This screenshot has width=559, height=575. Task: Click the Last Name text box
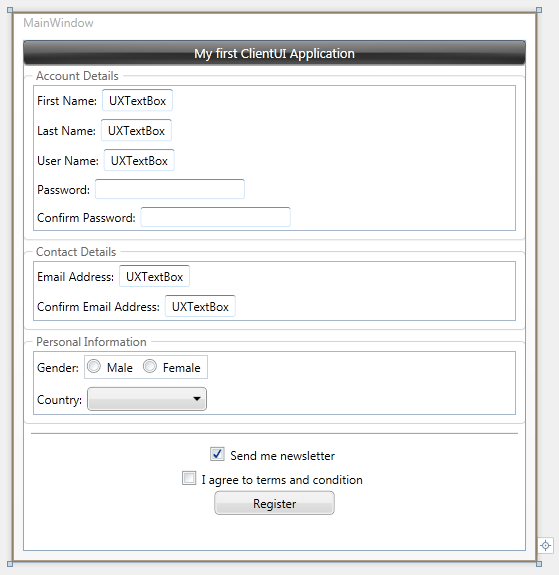click(x=136, y=130)
